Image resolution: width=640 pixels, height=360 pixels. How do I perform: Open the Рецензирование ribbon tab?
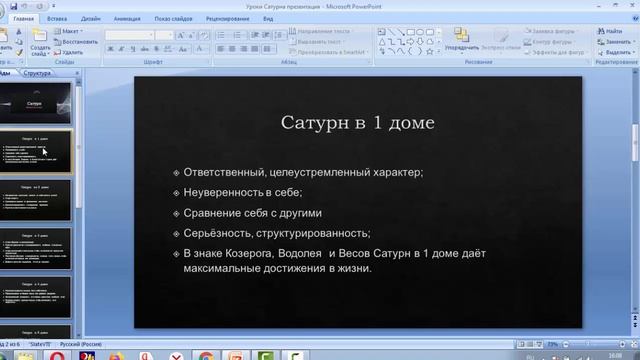(227, 19)
